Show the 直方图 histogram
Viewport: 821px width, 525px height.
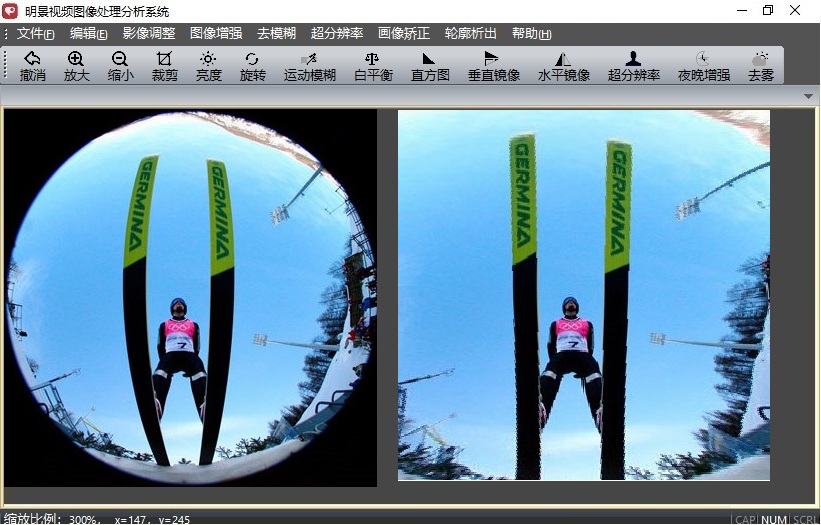(x=429, y=66)
